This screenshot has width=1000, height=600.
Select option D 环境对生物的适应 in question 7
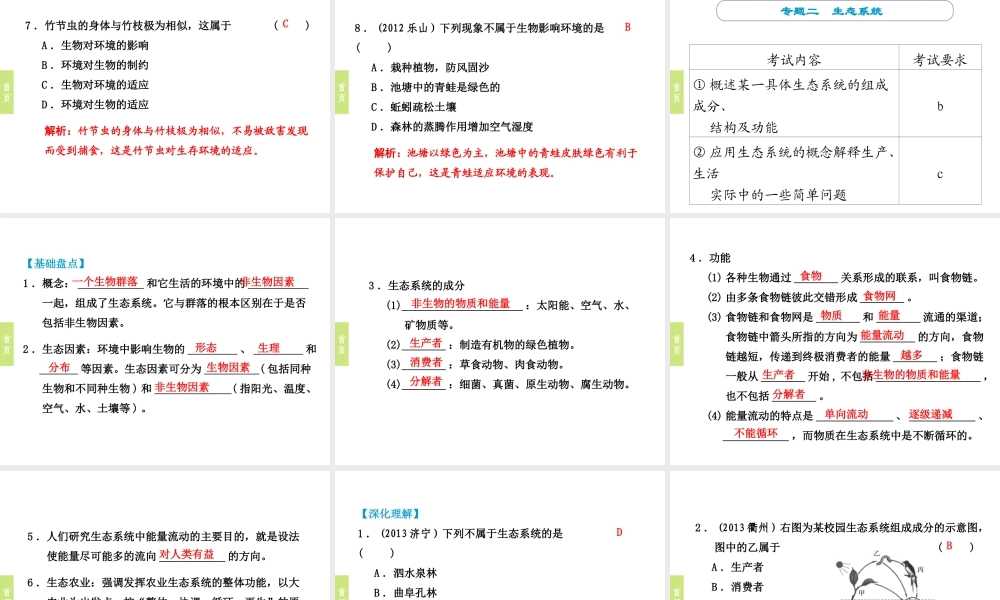coord(96,105)
